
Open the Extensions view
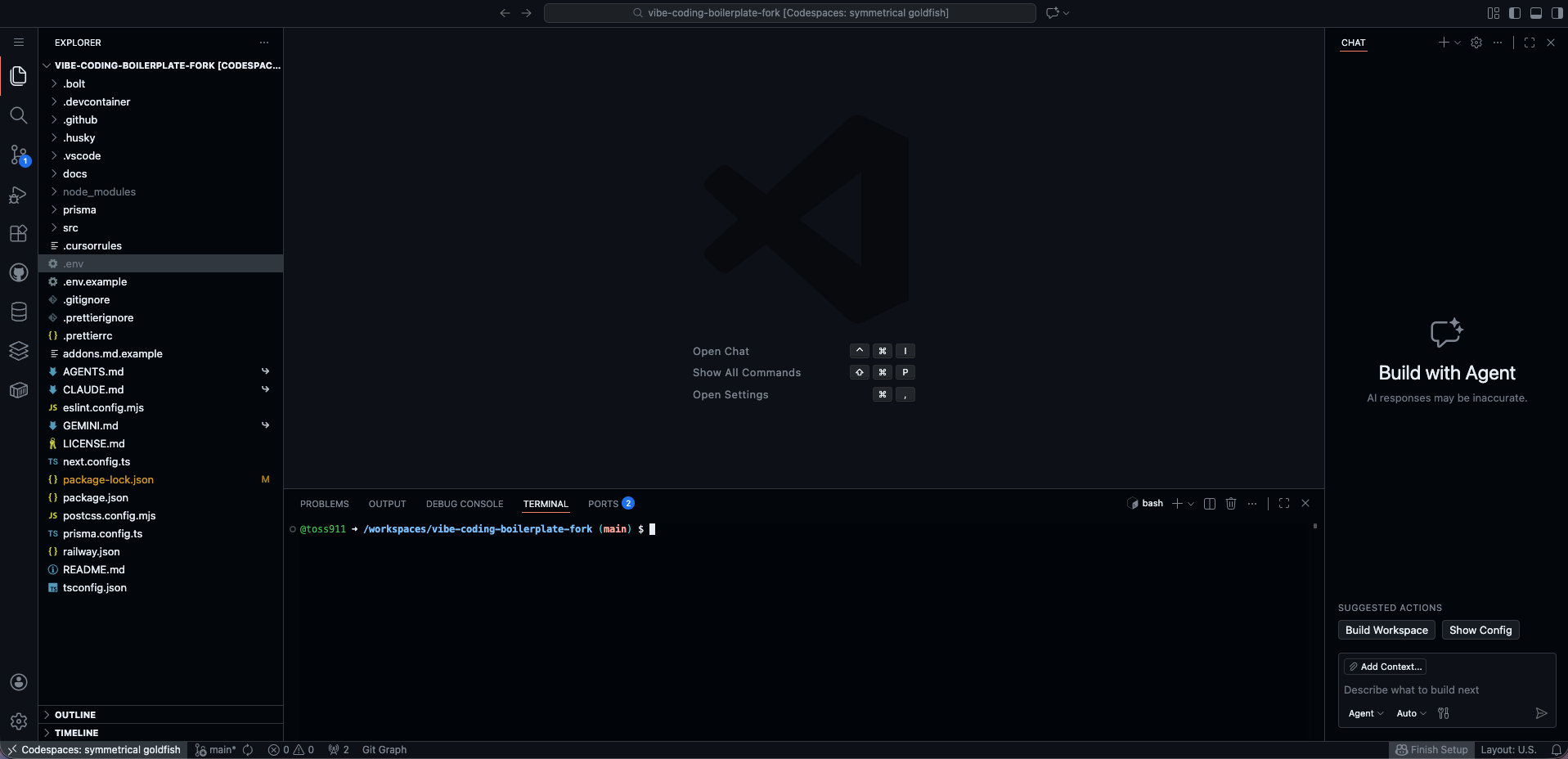(18, 233)
